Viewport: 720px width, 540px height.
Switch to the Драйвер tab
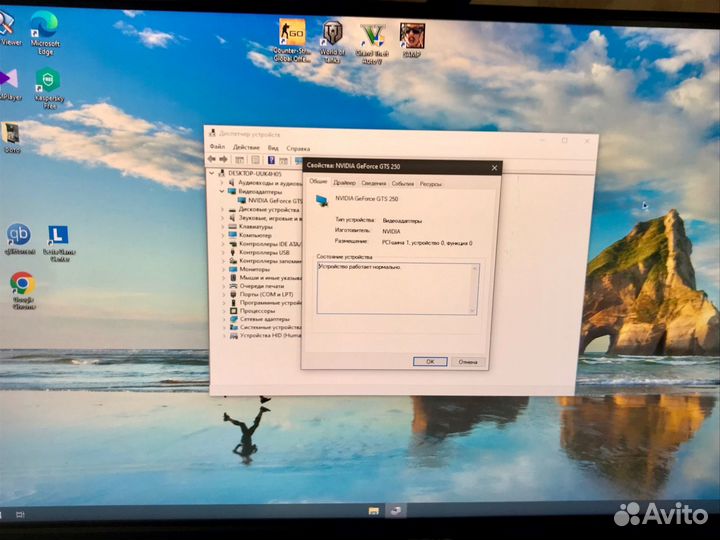[345, 183]
